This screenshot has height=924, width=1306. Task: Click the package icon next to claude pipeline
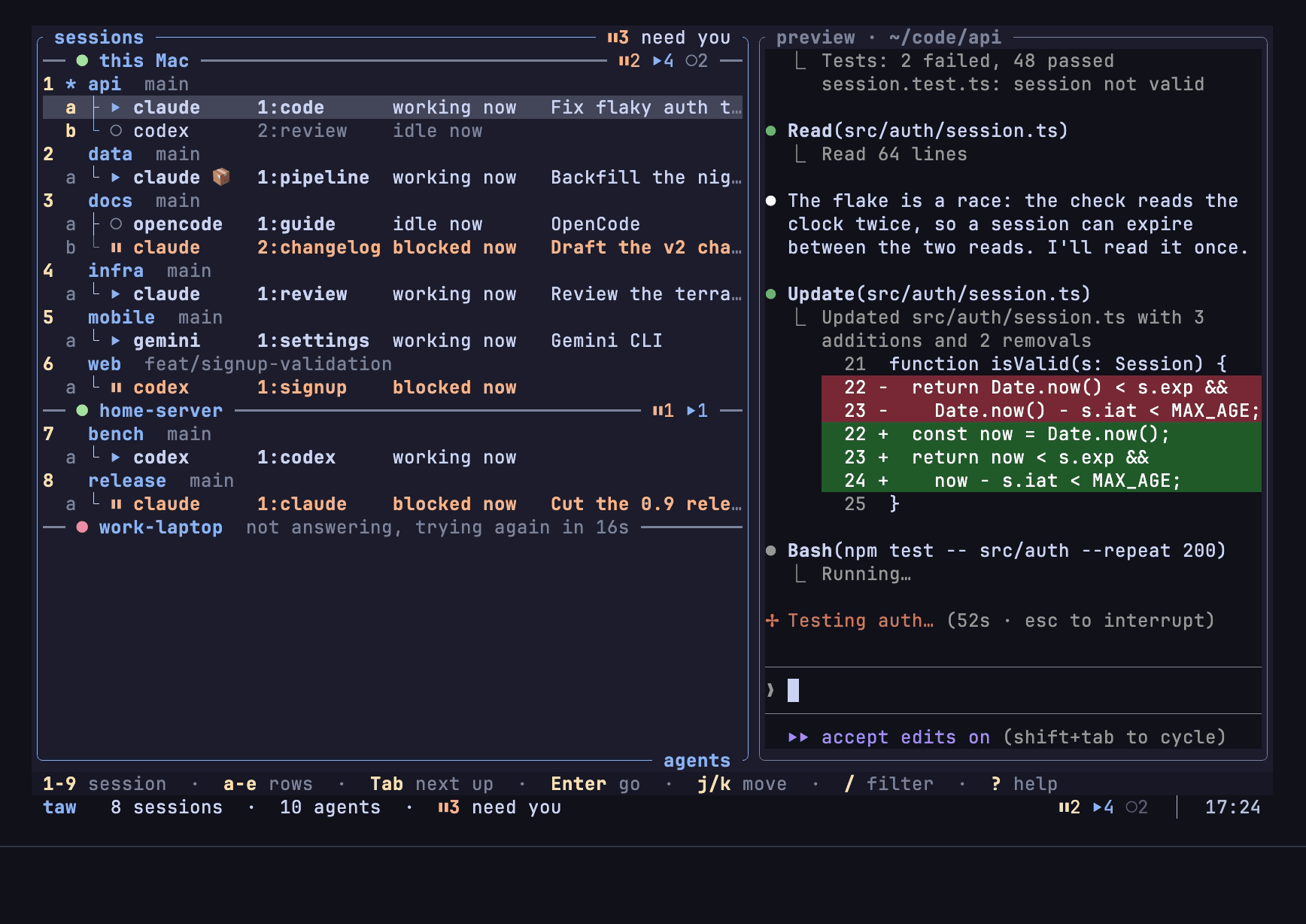(x=221, y=177)
